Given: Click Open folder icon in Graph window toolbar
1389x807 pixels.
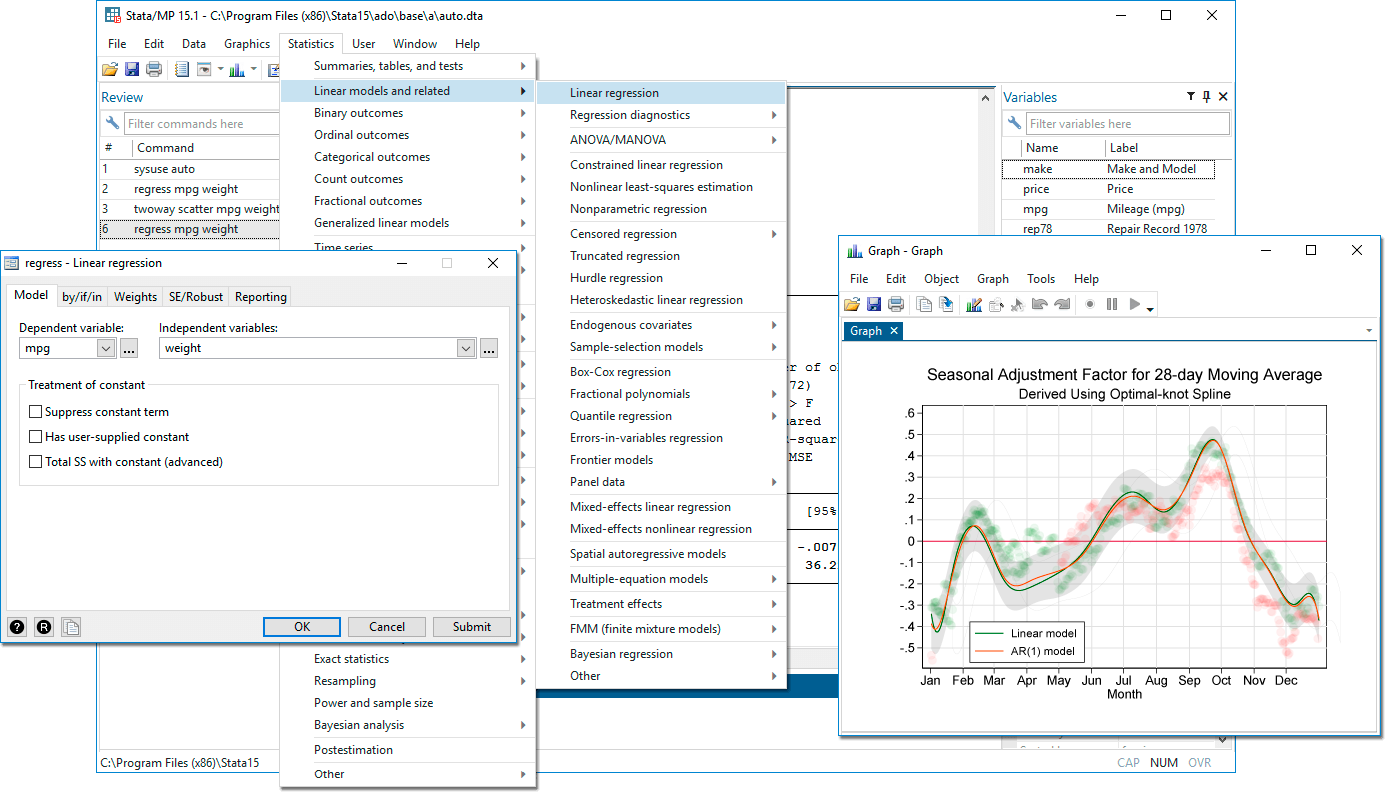Looking at the screenshot, I should coord(852,304).
